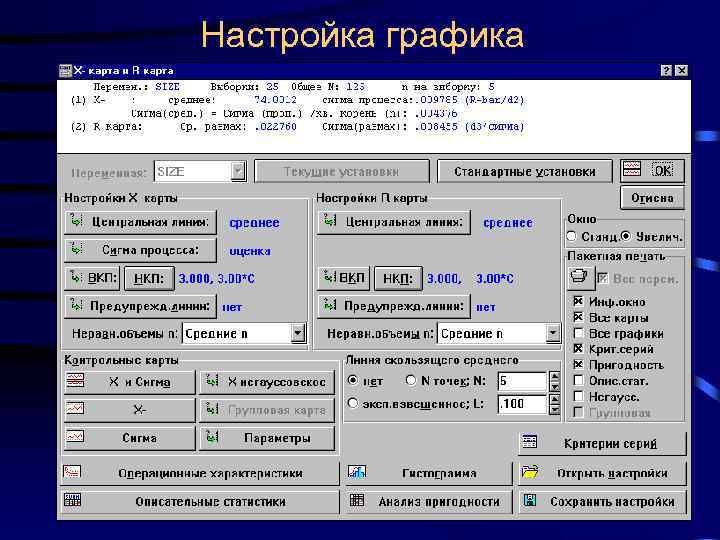
Task: Click the batch print printer icon
Action: click(x=580, y=278)
